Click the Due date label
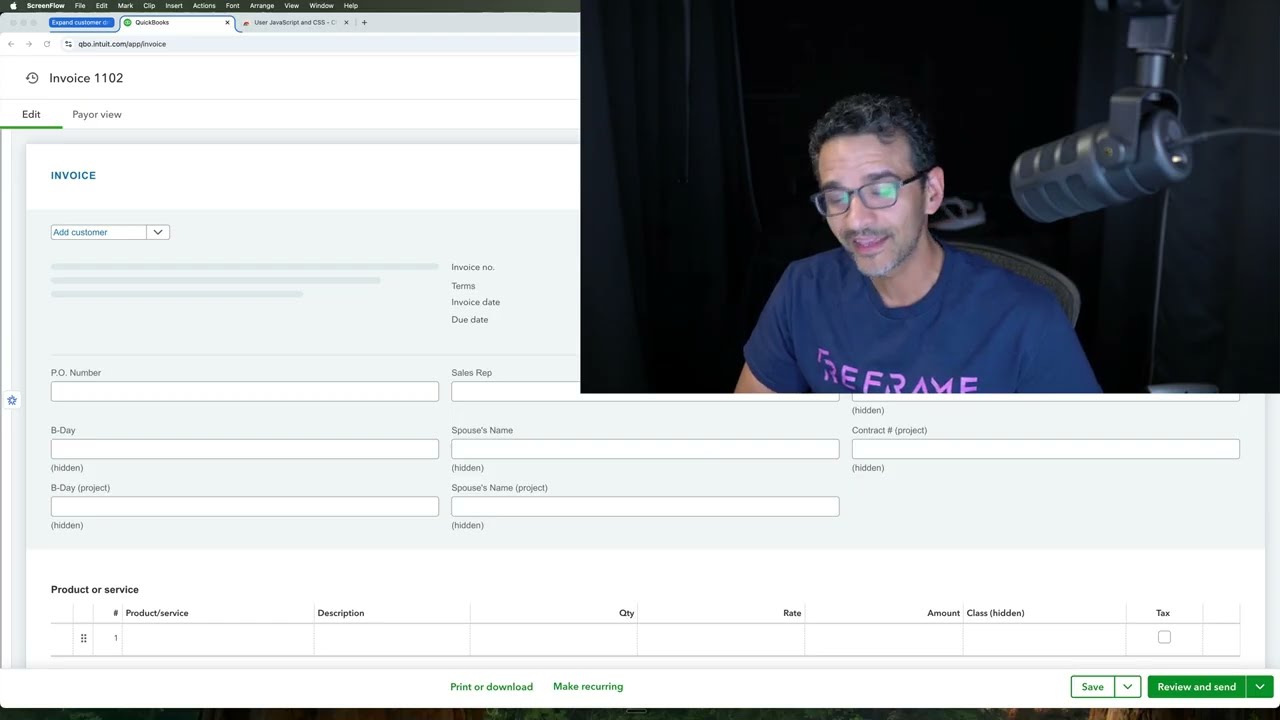 (x=470, y=320)
